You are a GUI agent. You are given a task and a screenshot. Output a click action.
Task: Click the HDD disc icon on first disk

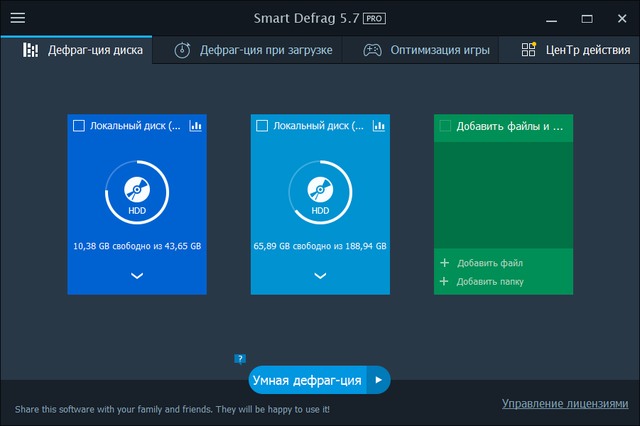(137, 190)
